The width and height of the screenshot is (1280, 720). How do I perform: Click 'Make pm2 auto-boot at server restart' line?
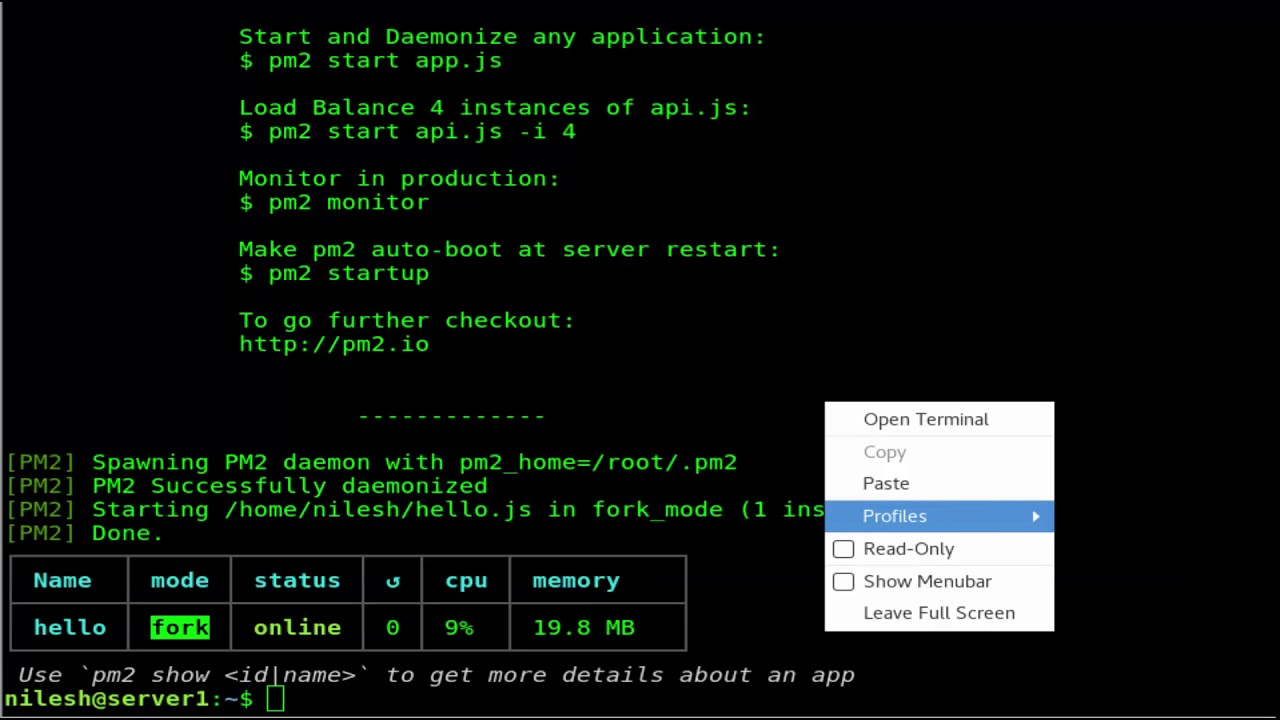509,249
